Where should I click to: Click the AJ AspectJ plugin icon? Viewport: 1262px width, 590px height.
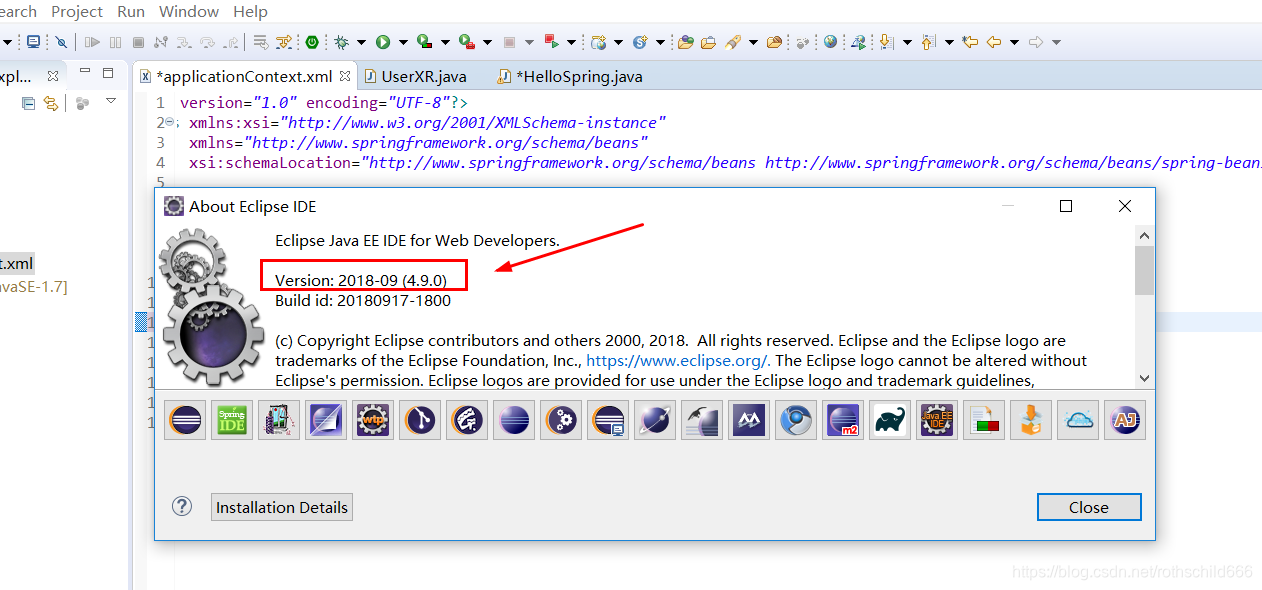tap(1125, 420)
